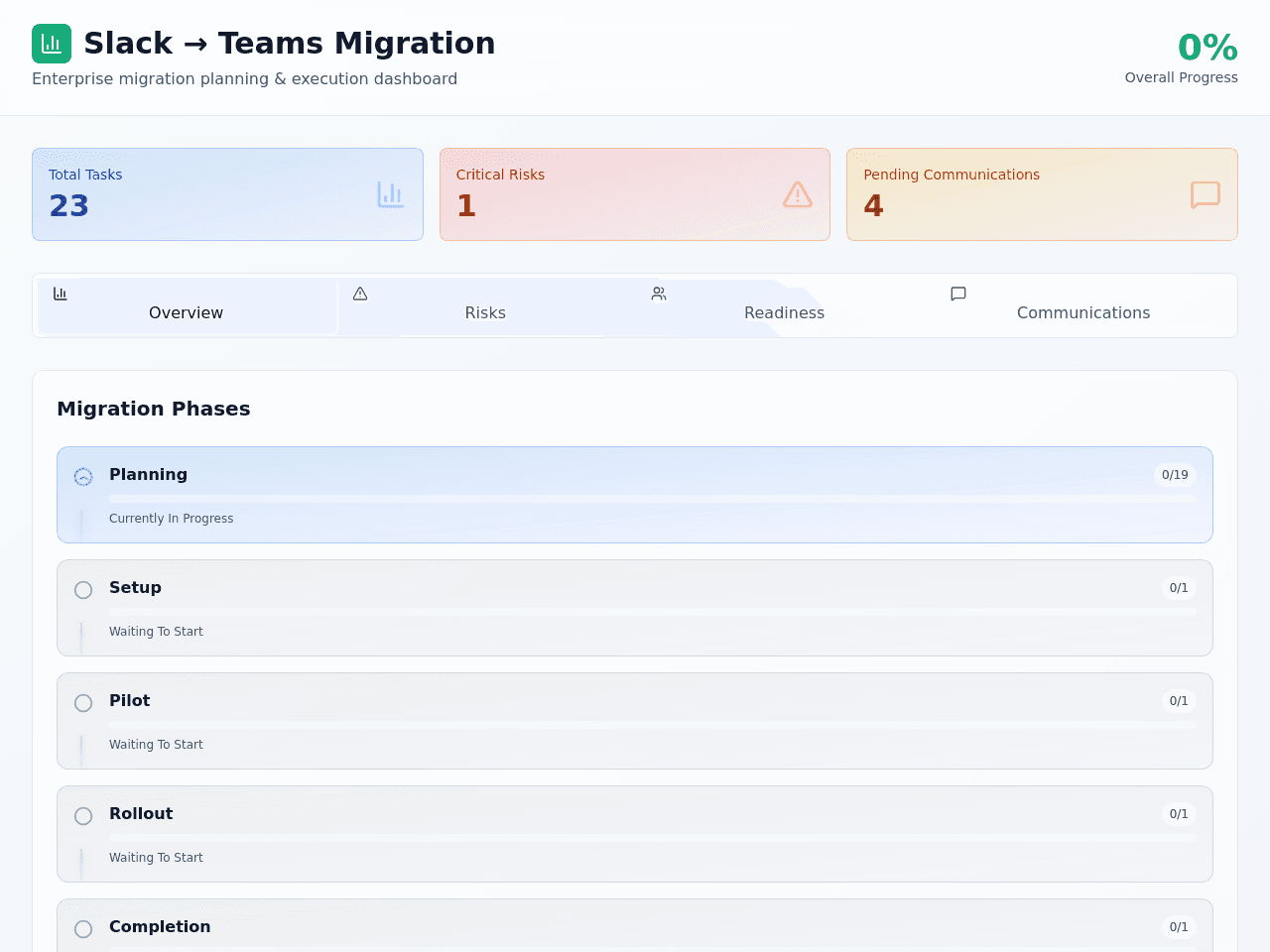Open the Risks tab
This screenshot has height=952, width=1270.
(485, 305)
